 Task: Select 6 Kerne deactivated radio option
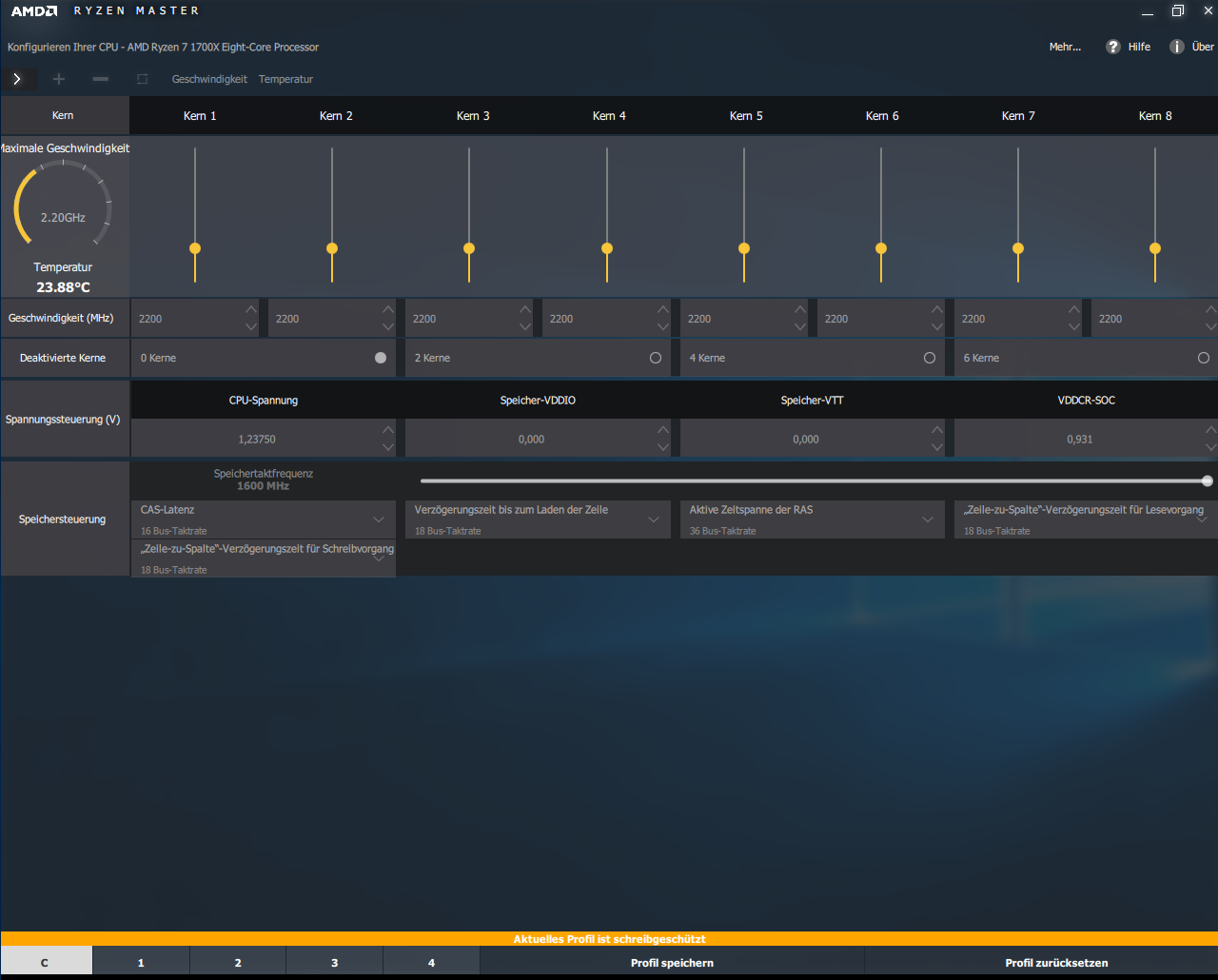[1204, 358]
